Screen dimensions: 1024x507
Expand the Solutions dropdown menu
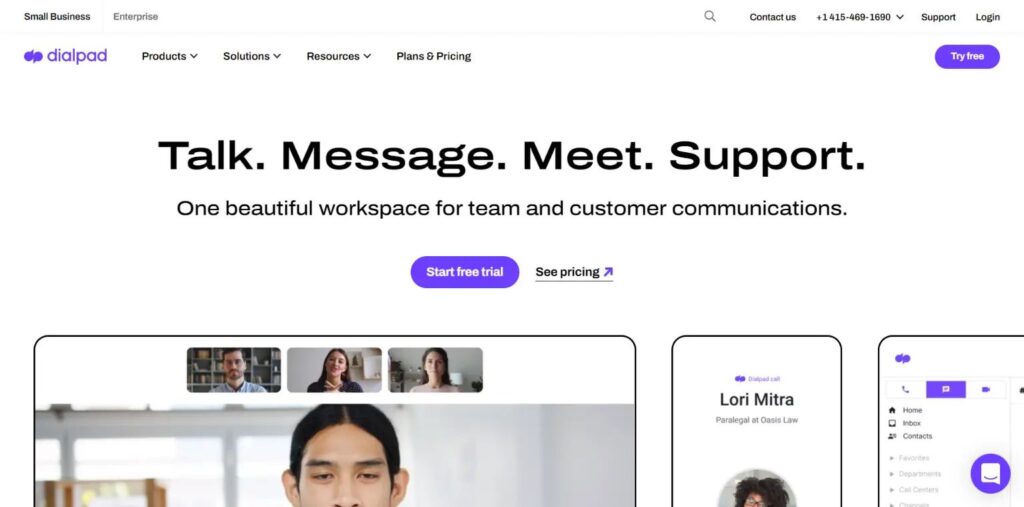(x=252, y=56)
